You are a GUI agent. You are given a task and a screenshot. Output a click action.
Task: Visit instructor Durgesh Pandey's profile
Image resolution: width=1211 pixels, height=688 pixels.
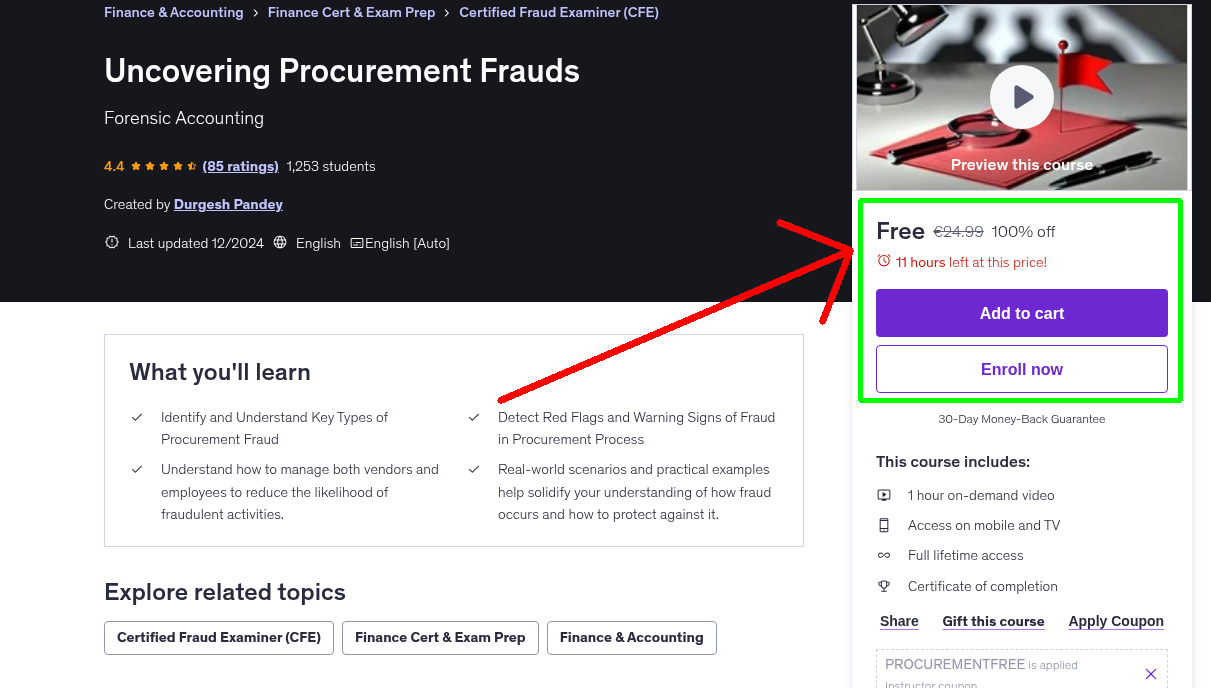(228, 204)
